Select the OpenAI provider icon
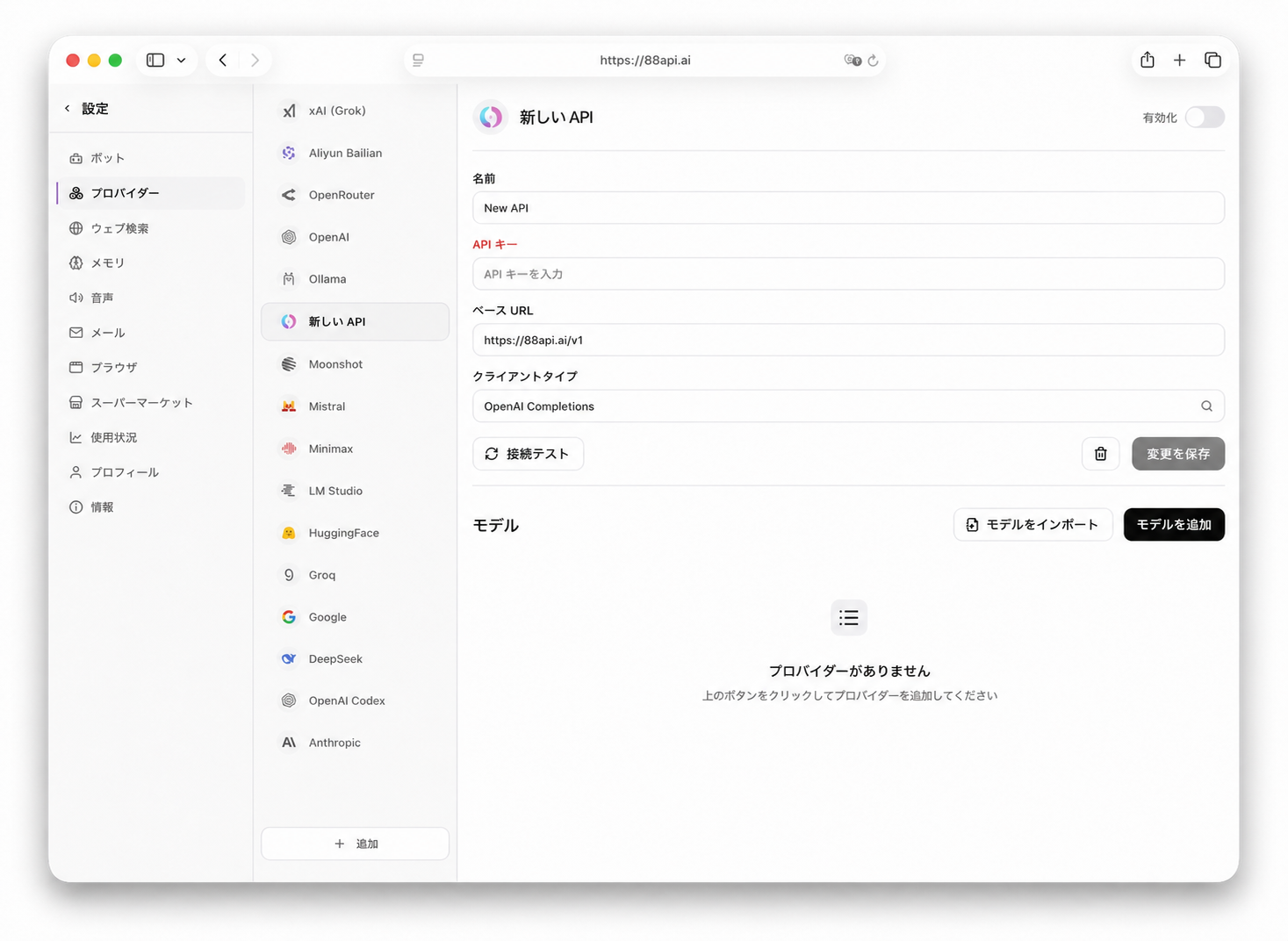1288x941 pixels. point(289,237)
